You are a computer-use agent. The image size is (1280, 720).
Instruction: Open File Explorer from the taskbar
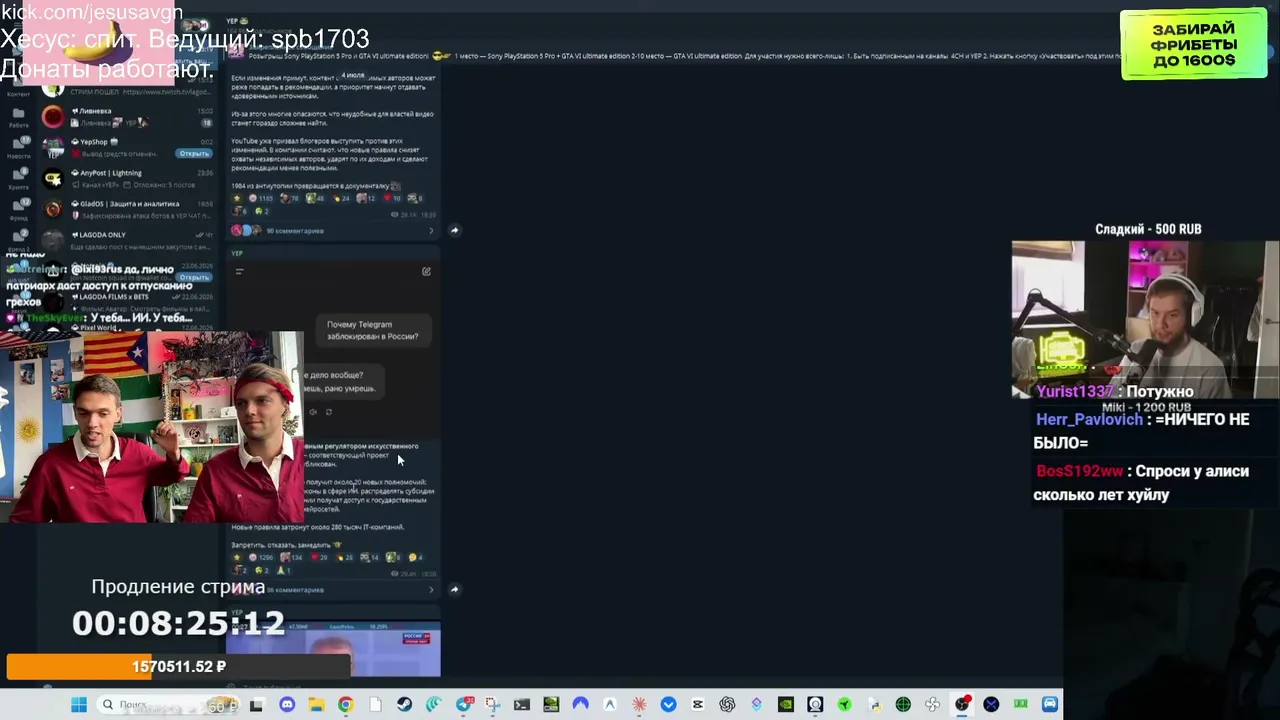(x=316, y=705)
